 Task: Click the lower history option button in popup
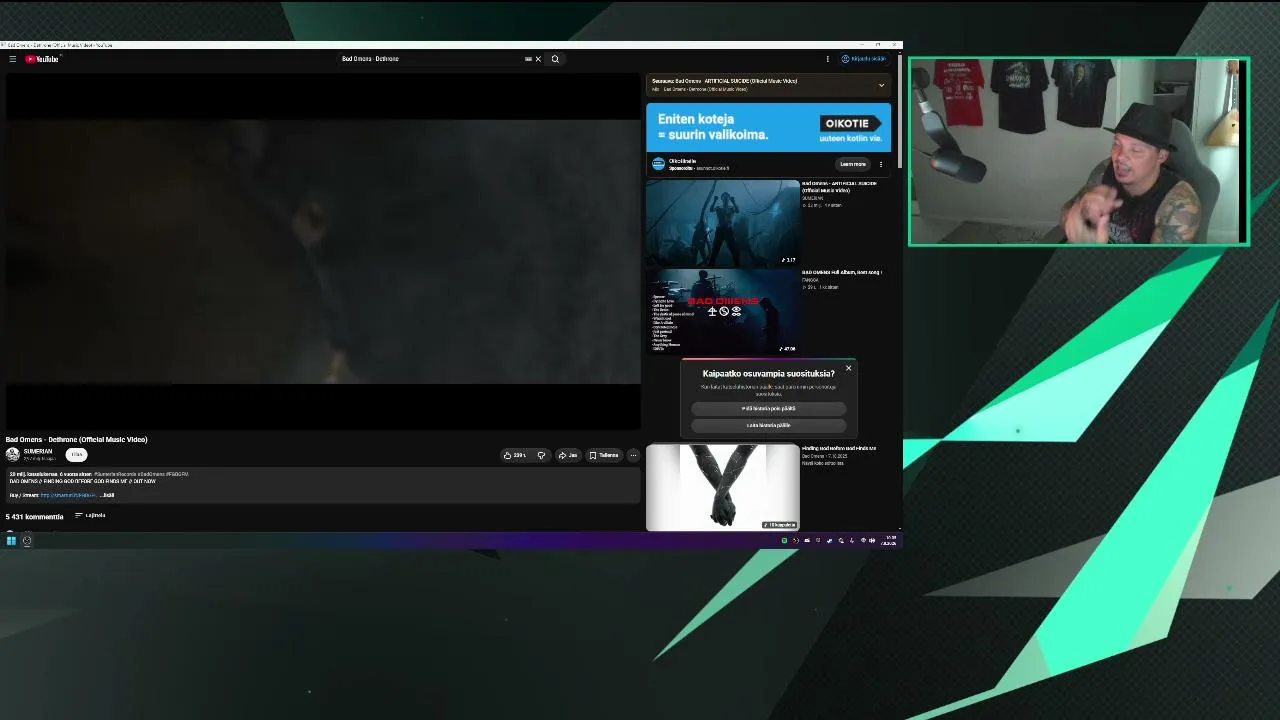[768, 425]
